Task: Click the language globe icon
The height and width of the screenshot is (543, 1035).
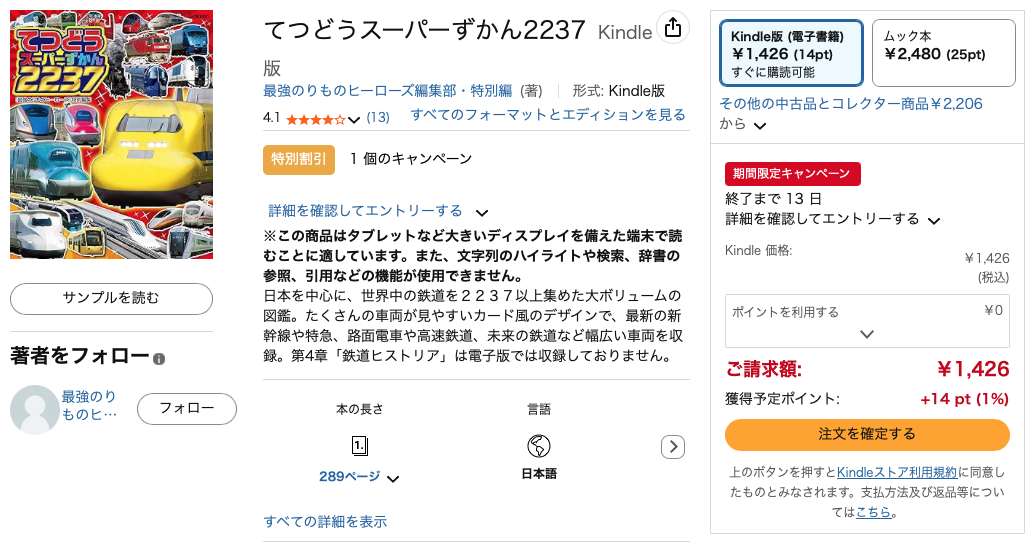Action: click(x=539, y=445)
